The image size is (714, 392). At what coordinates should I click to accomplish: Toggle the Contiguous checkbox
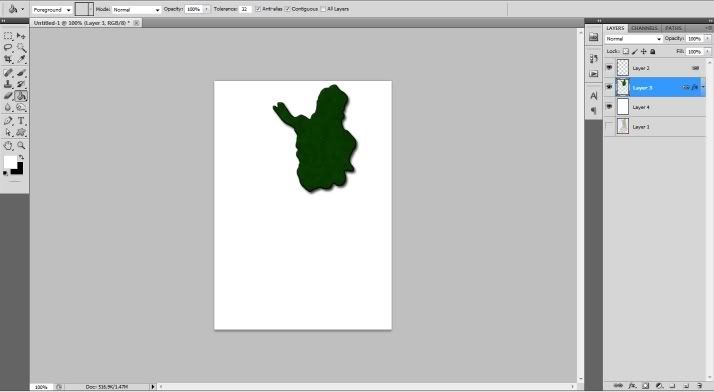(x=288, y=9)
